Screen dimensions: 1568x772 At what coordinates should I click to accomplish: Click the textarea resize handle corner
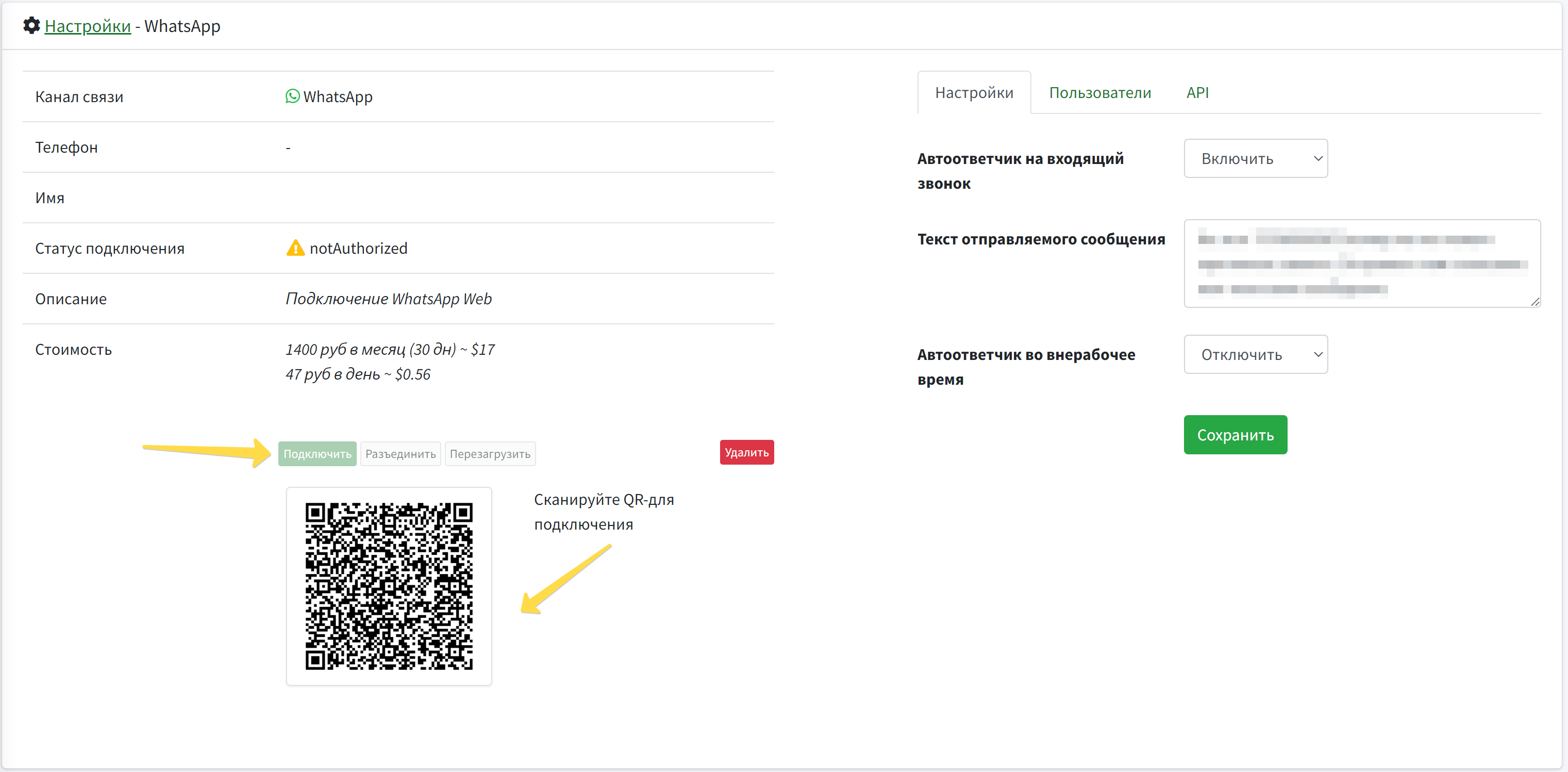click(1534, 301)
